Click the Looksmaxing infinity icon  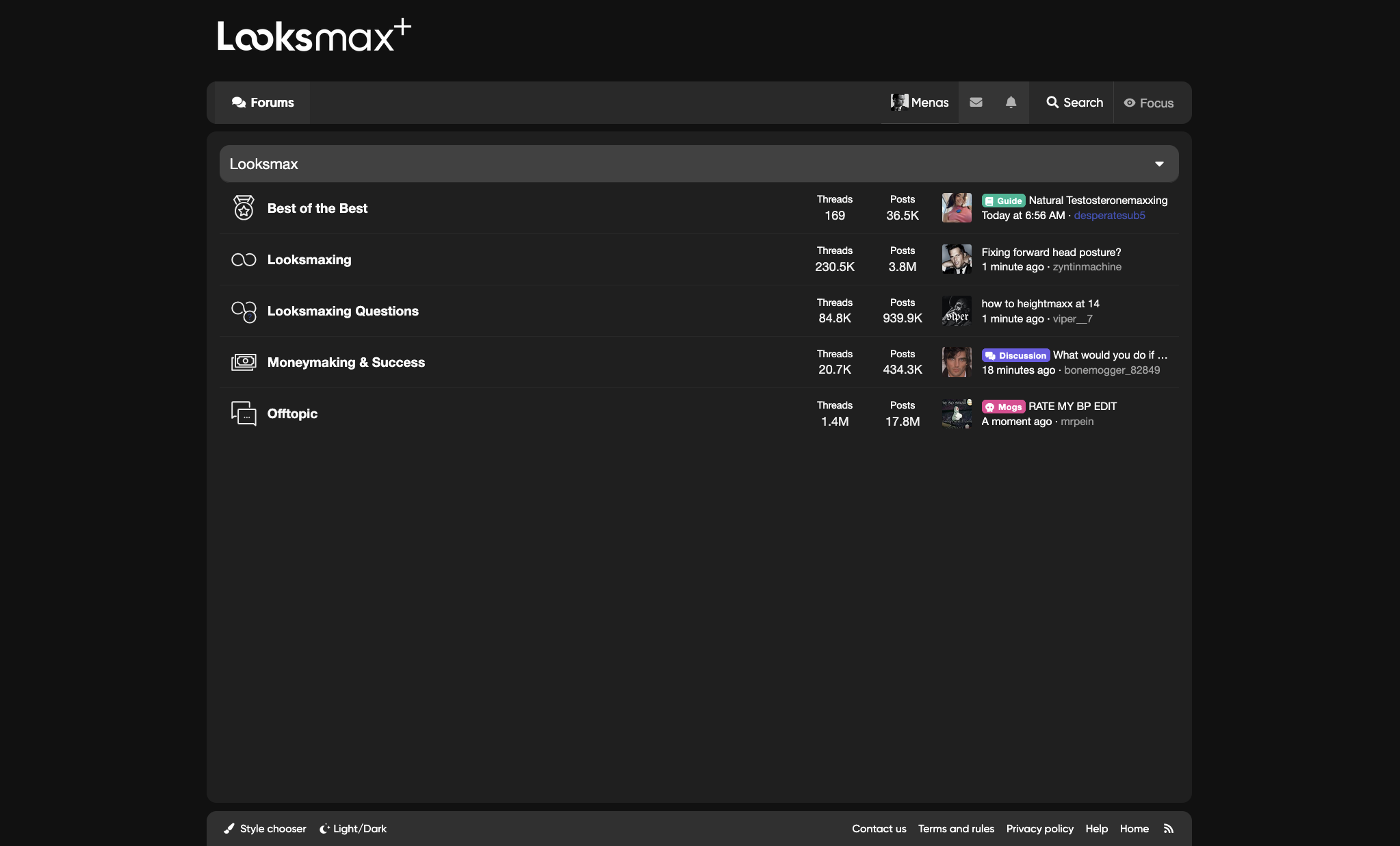coord(244,259)
